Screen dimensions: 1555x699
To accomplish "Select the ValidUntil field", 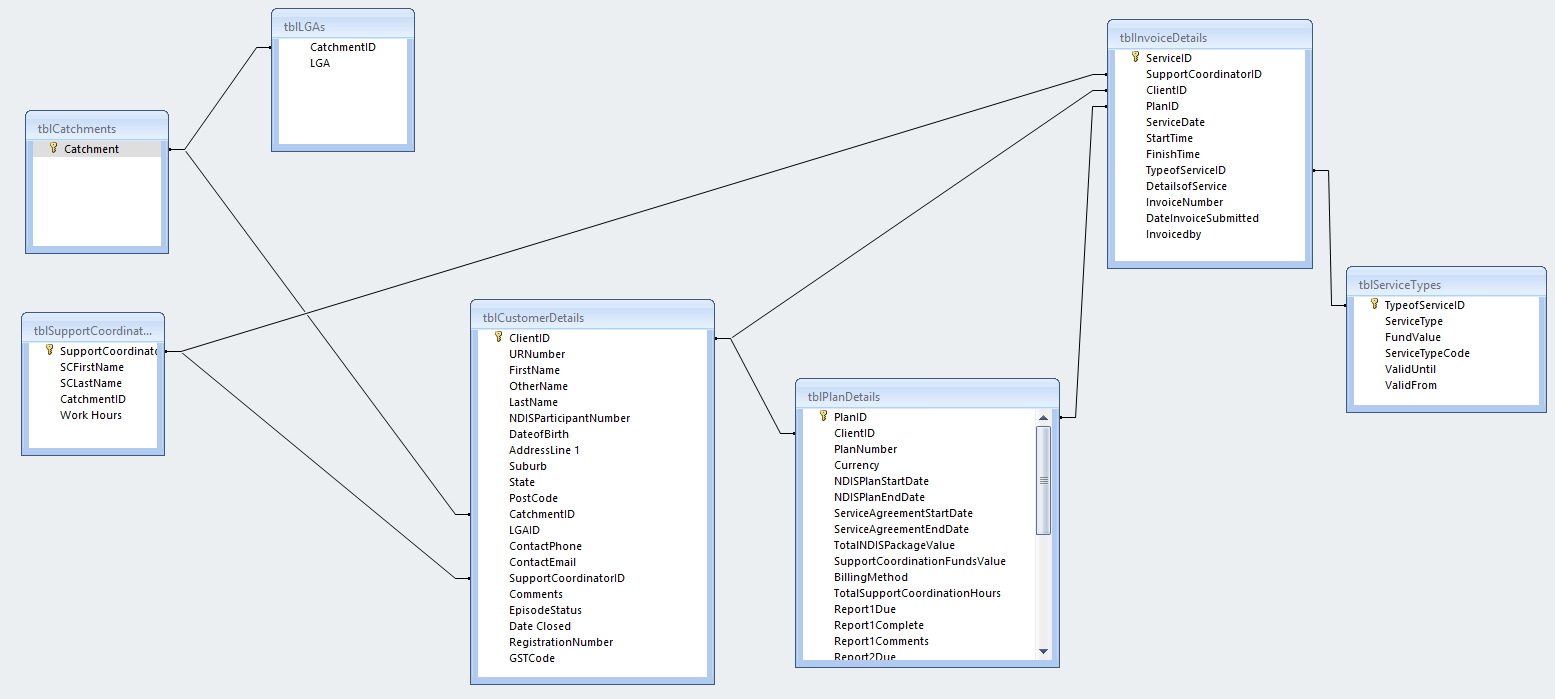I will [x=1410, y=369].
